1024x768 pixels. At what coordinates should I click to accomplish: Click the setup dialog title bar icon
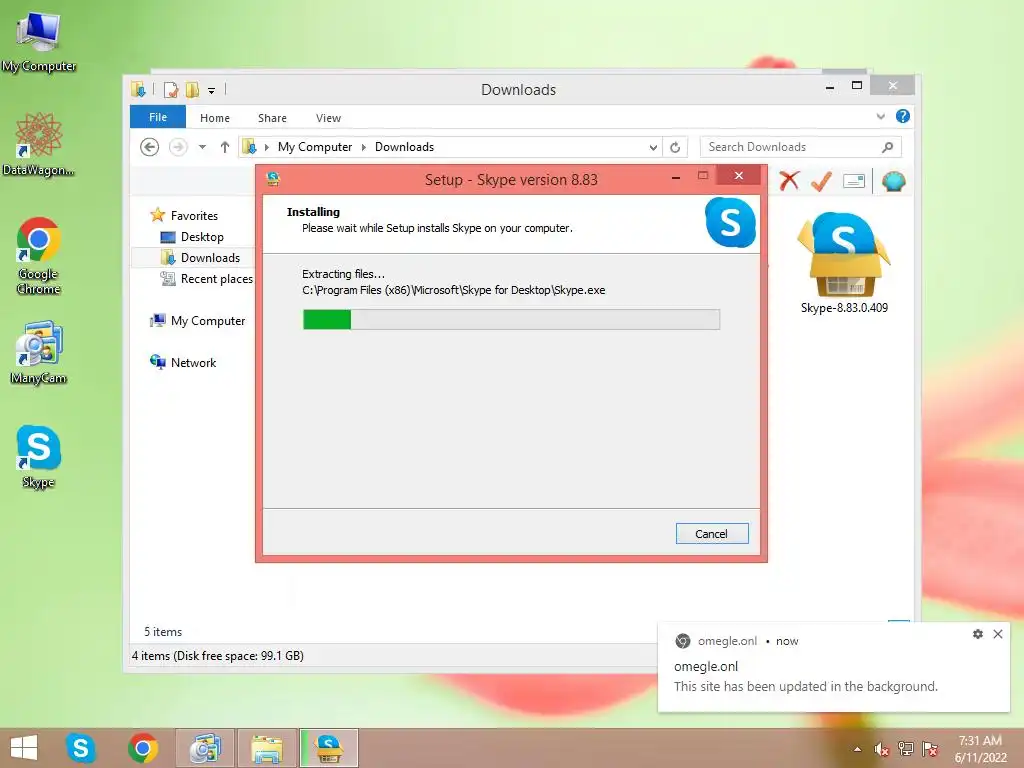coord(273,179)
